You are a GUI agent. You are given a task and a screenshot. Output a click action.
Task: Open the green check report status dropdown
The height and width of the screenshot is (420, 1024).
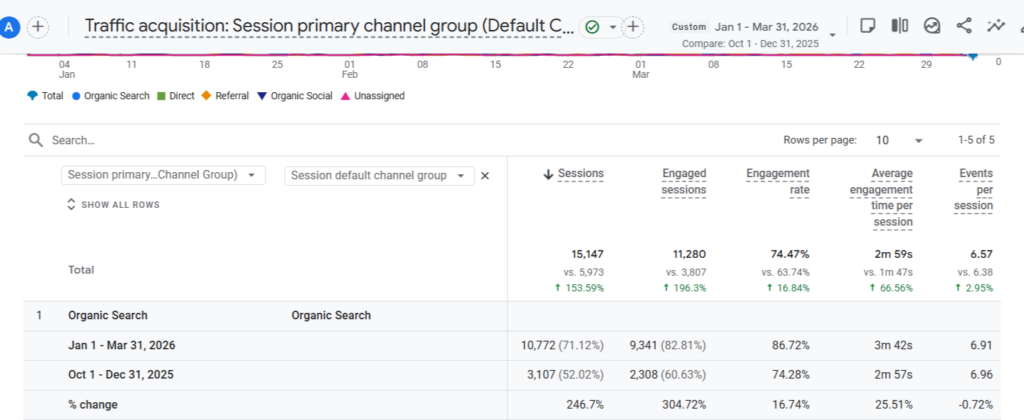point(601,27)
